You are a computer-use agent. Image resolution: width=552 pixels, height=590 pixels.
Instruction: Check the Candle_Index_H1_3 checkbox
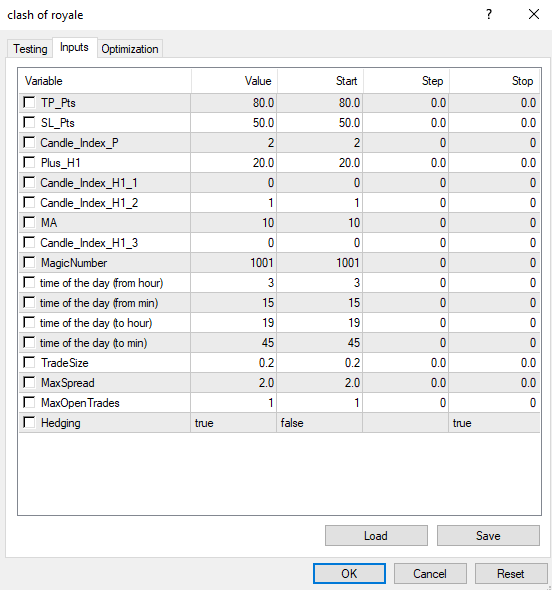(x=29, y=242)
